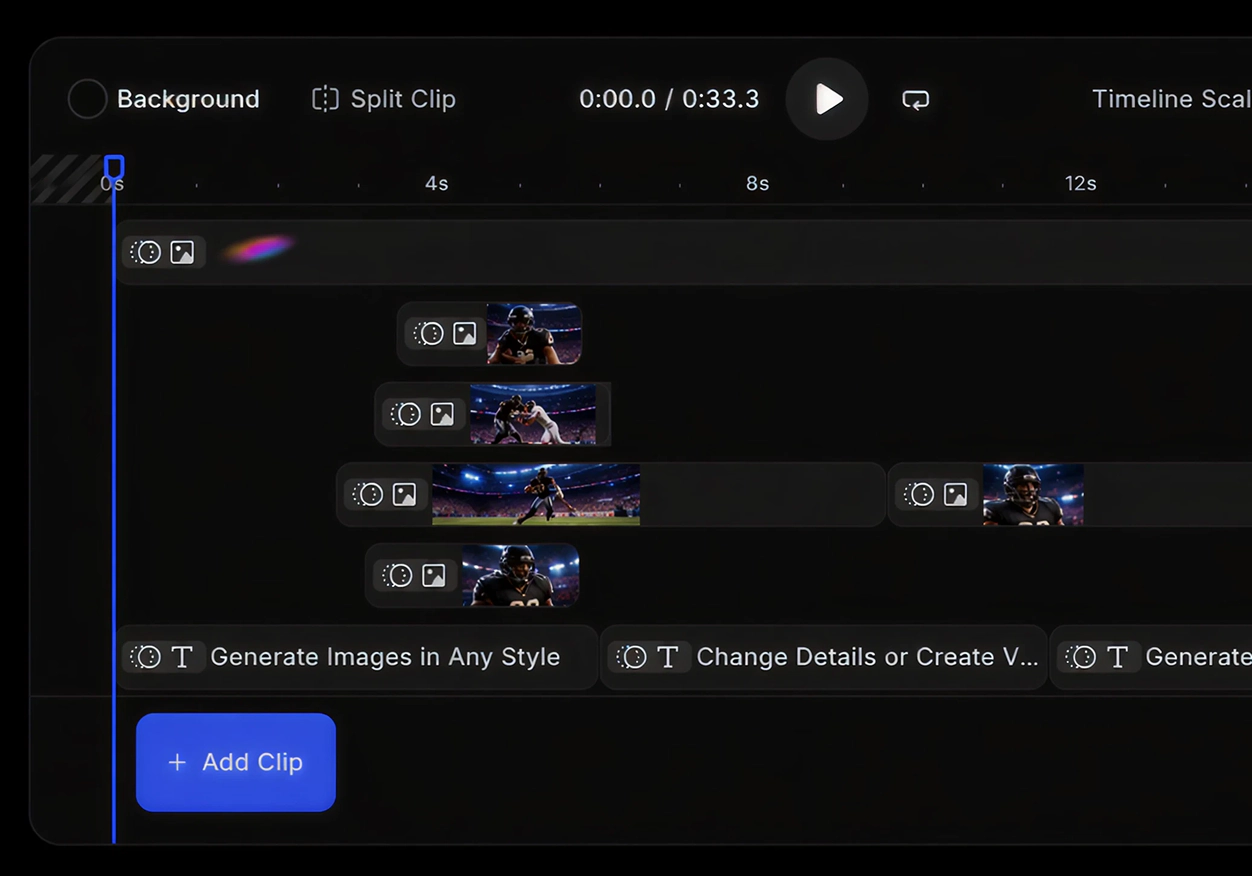Click the Split Clip tool
The height and width of the screenshot is (876, 1252).
click(x=384, y=99)
